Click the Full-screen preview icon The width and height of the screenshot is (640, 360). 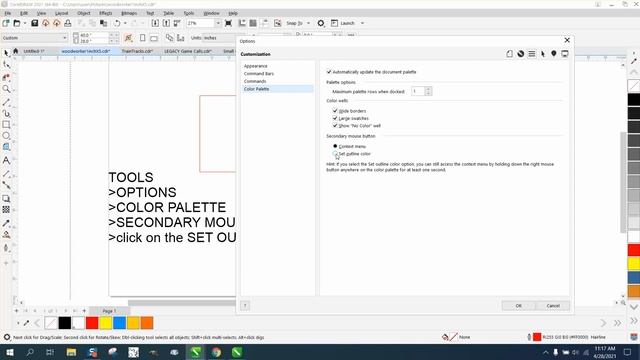click(229, 23)
